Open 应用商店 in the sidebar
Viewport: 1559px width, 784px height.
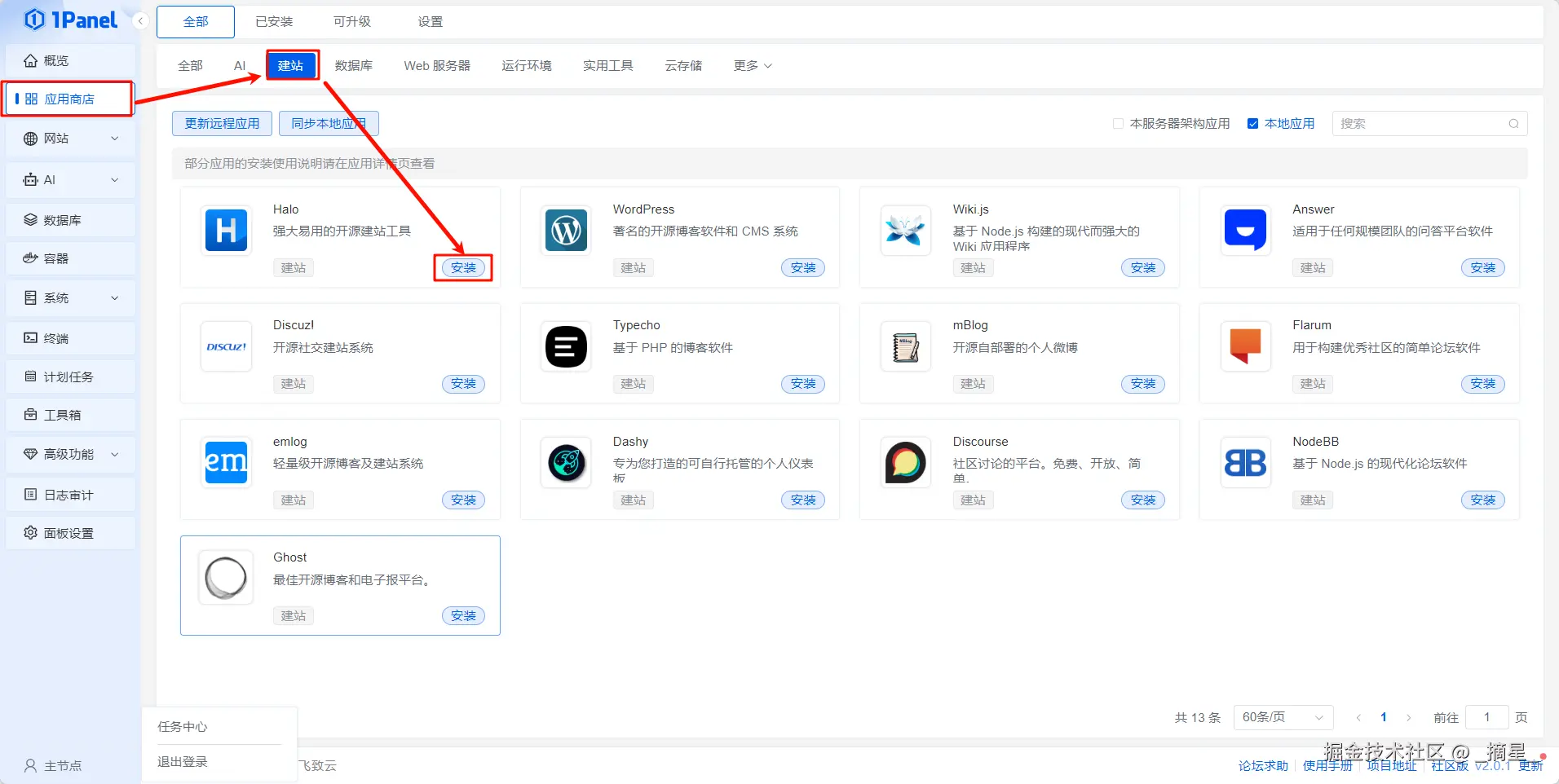(68, 99)
